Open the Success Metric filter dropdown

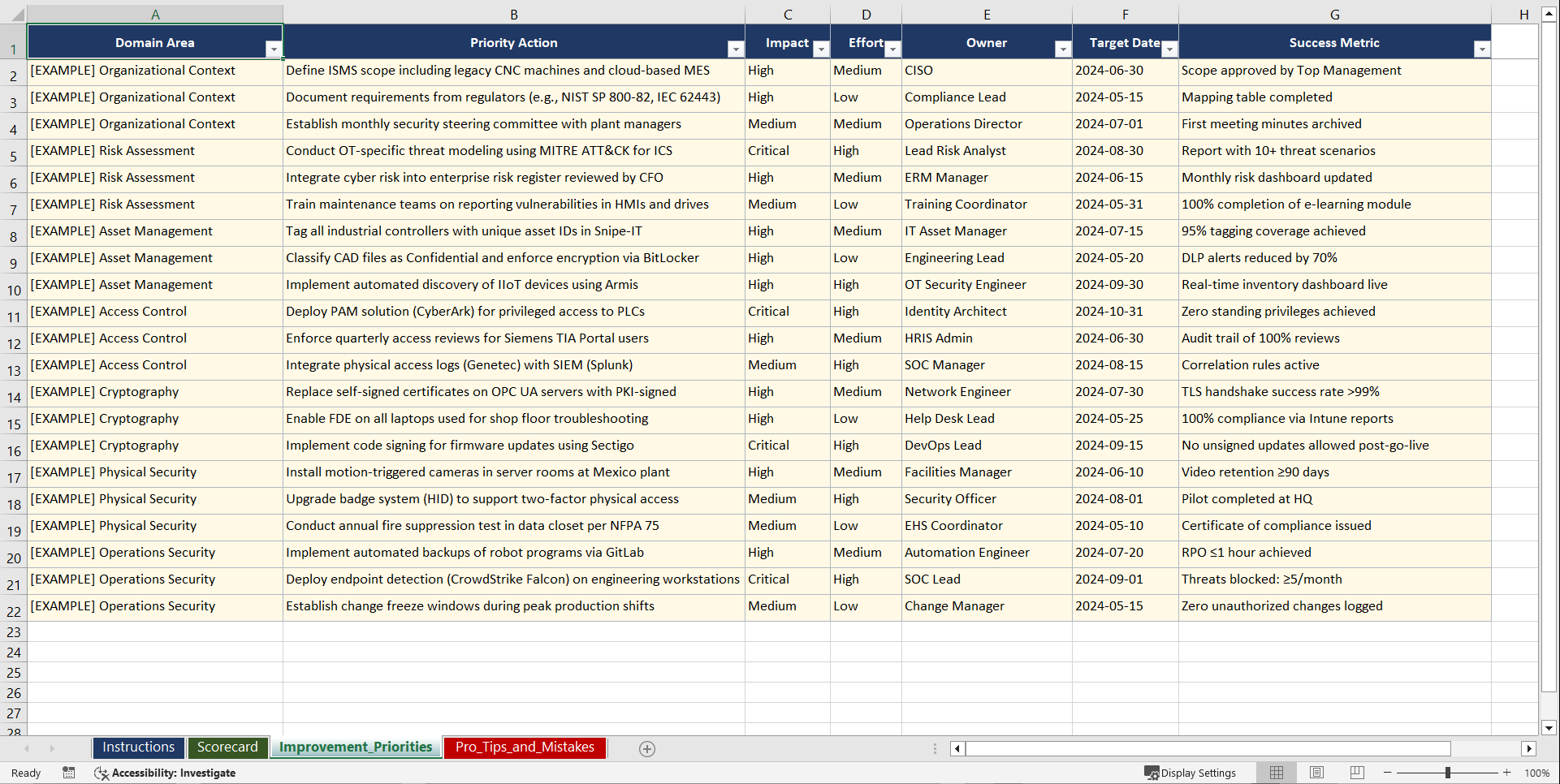click(x=1483, y=49)
